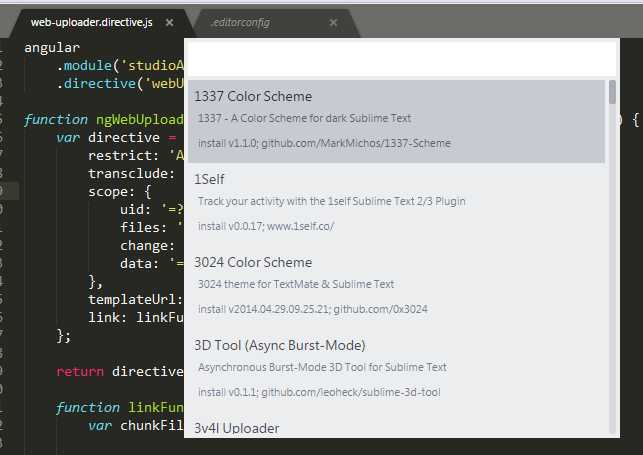
Task: Close the web-uploader.directive.js tab
Action: (169, 23)
